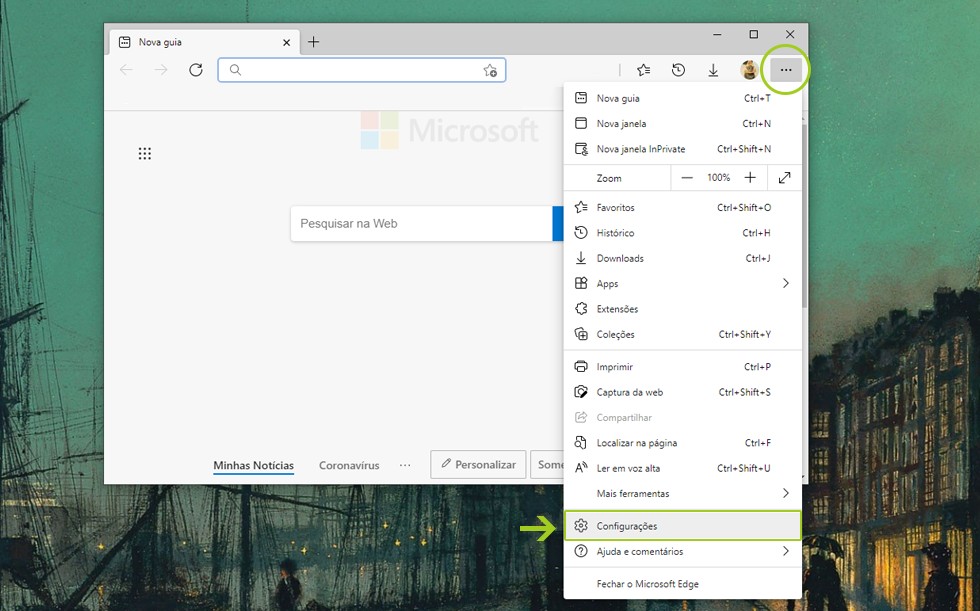
Task: Select Nova janela InPrivate menu item
Action: point(682,149)
